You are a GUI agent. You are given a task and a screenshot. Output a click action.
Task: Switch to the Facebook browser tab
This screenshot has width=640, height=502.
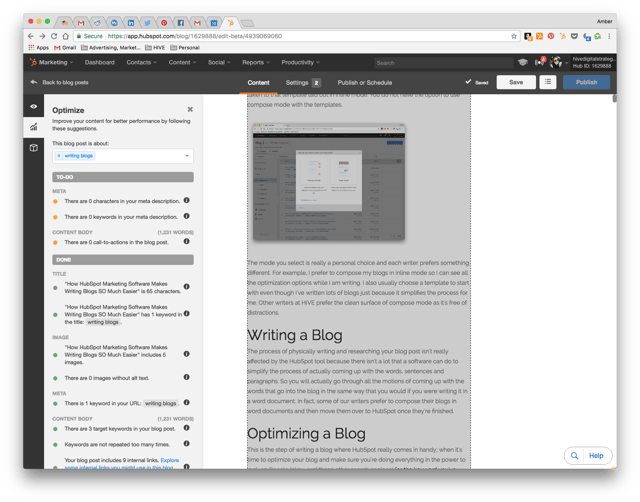pyautogui.click(x=180, y=23)
